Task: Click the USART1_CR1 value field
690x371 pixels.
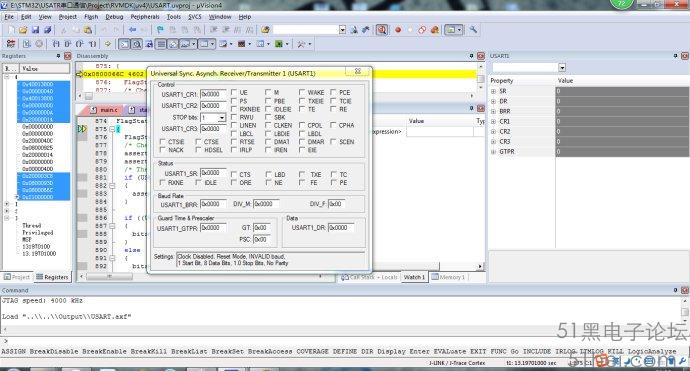Action: tap(213, 94)
